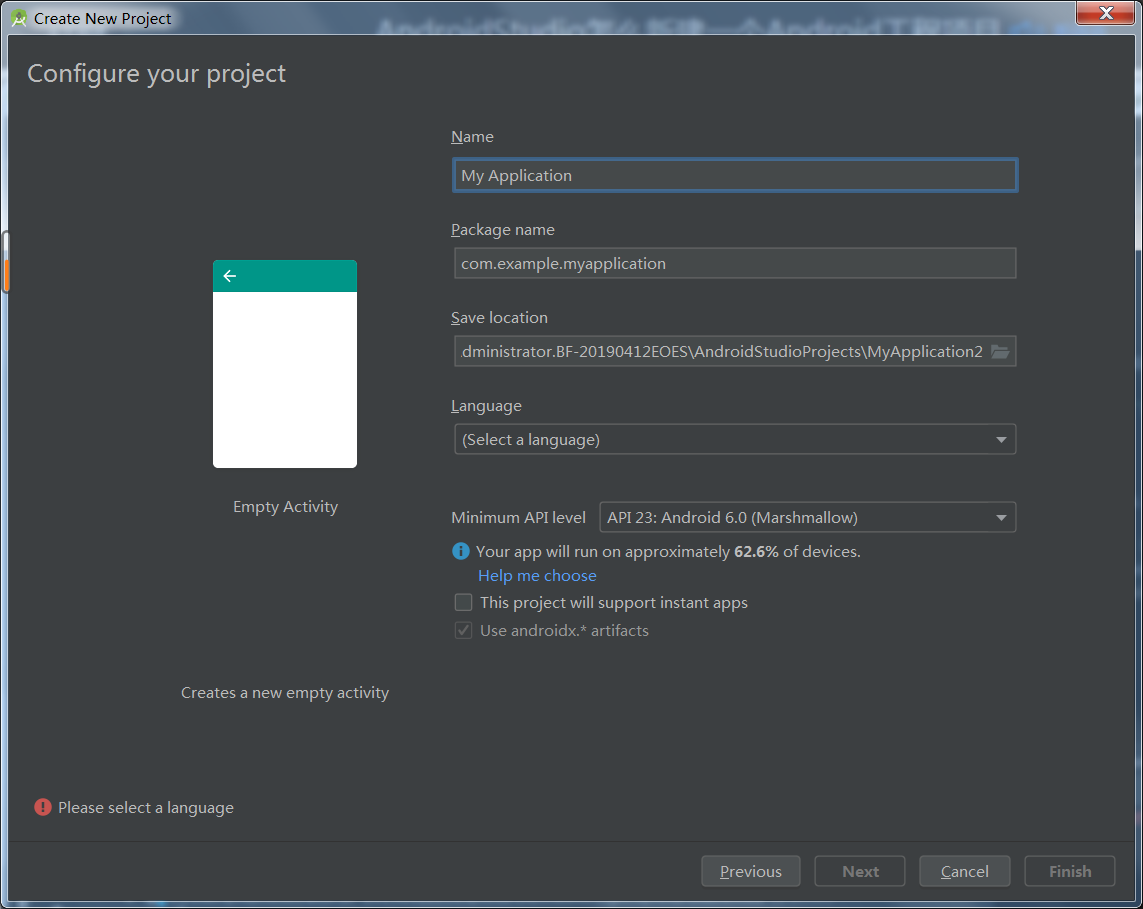The width and height of the screenshot is (1143, 909).
Task: Click the disabled Next button
Action: (x=859, y=871)
